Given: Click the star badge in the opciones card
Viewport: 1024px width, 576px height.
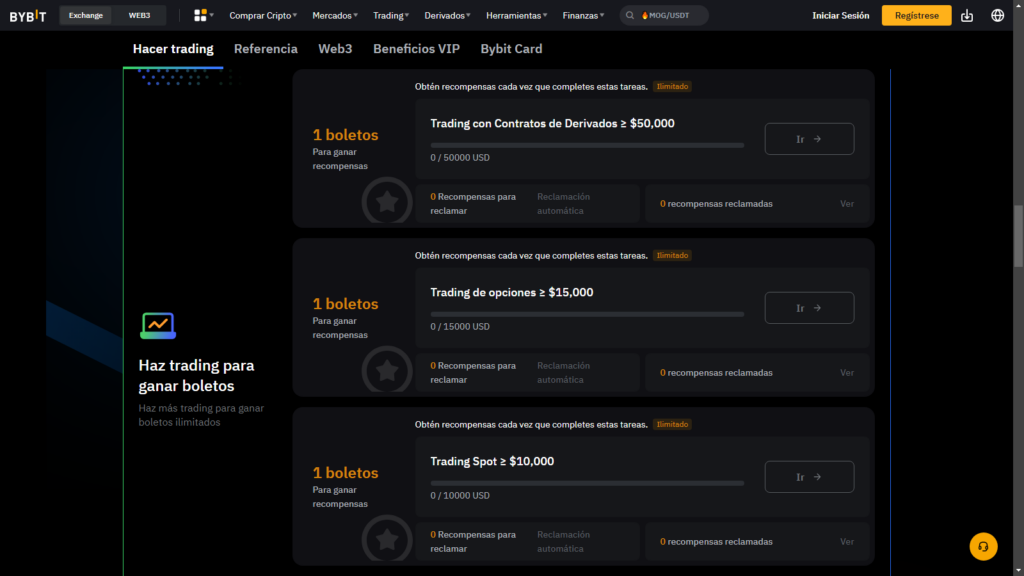Looking at the screenshot, I should pyautogui.click(x=387, y=370).
